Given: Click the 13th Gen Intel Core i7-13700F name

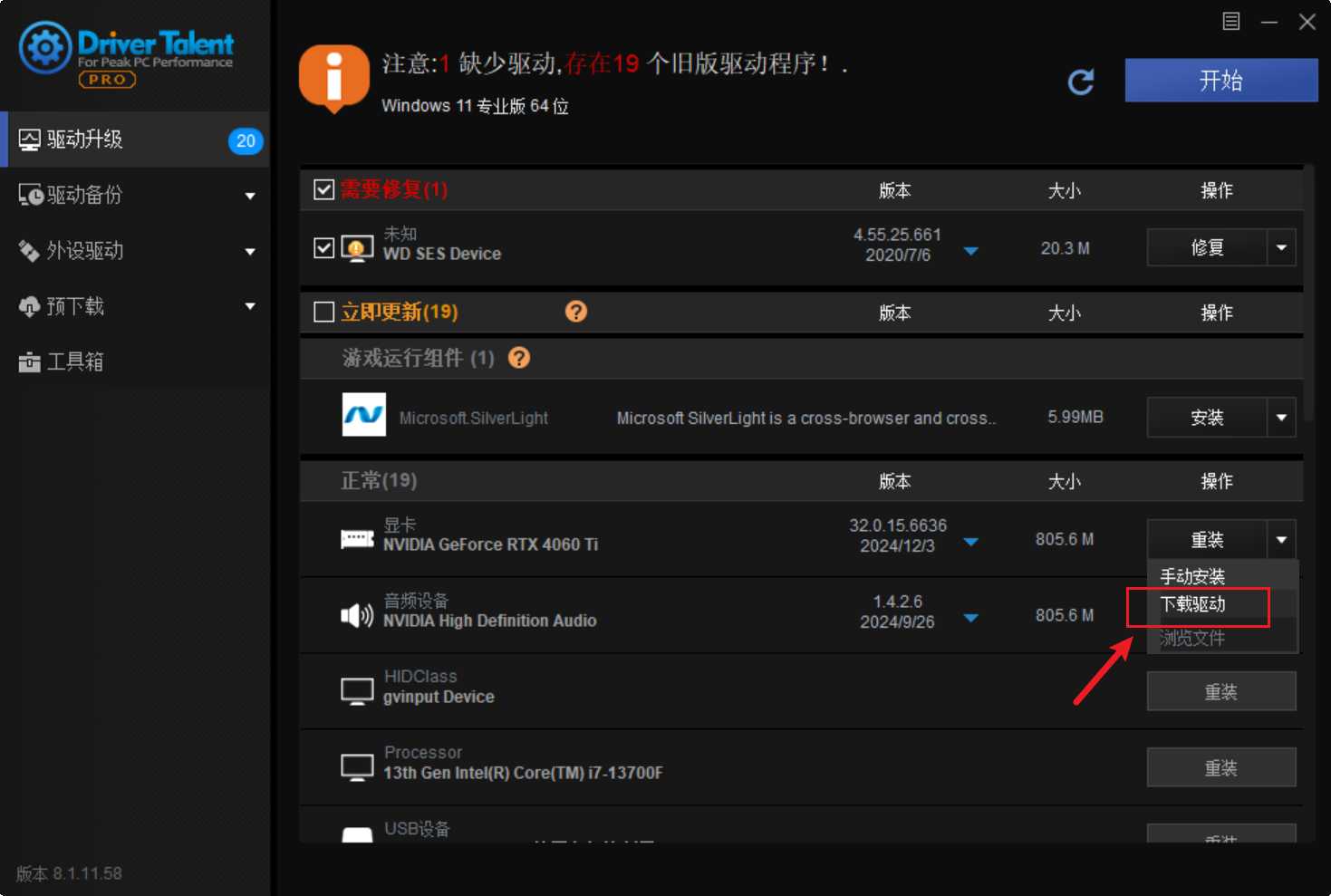Looking at the screenshot, I should 523,773.
